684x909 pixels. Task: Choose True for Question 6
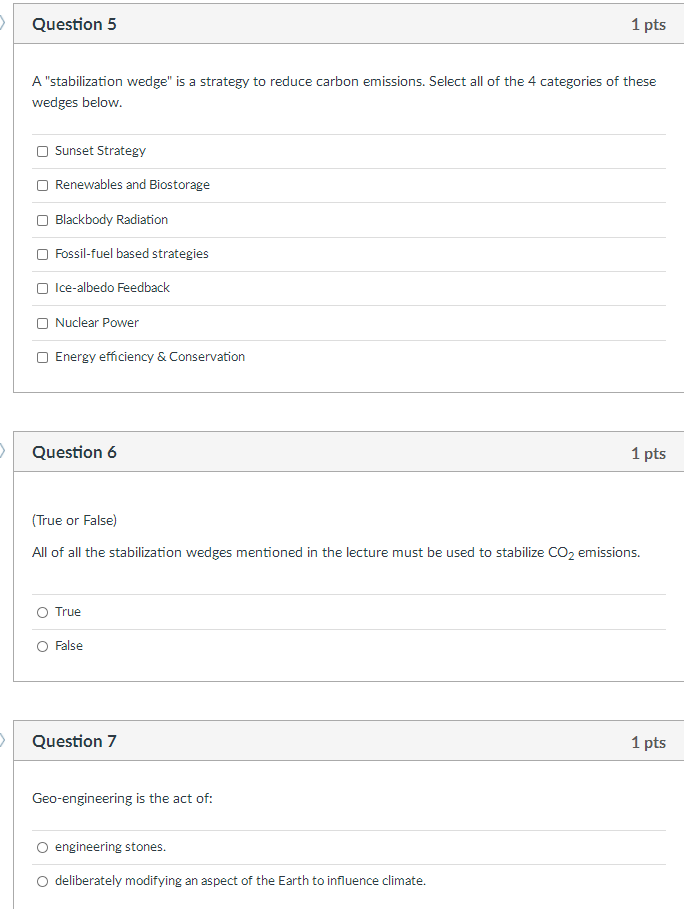pos(42,613)
